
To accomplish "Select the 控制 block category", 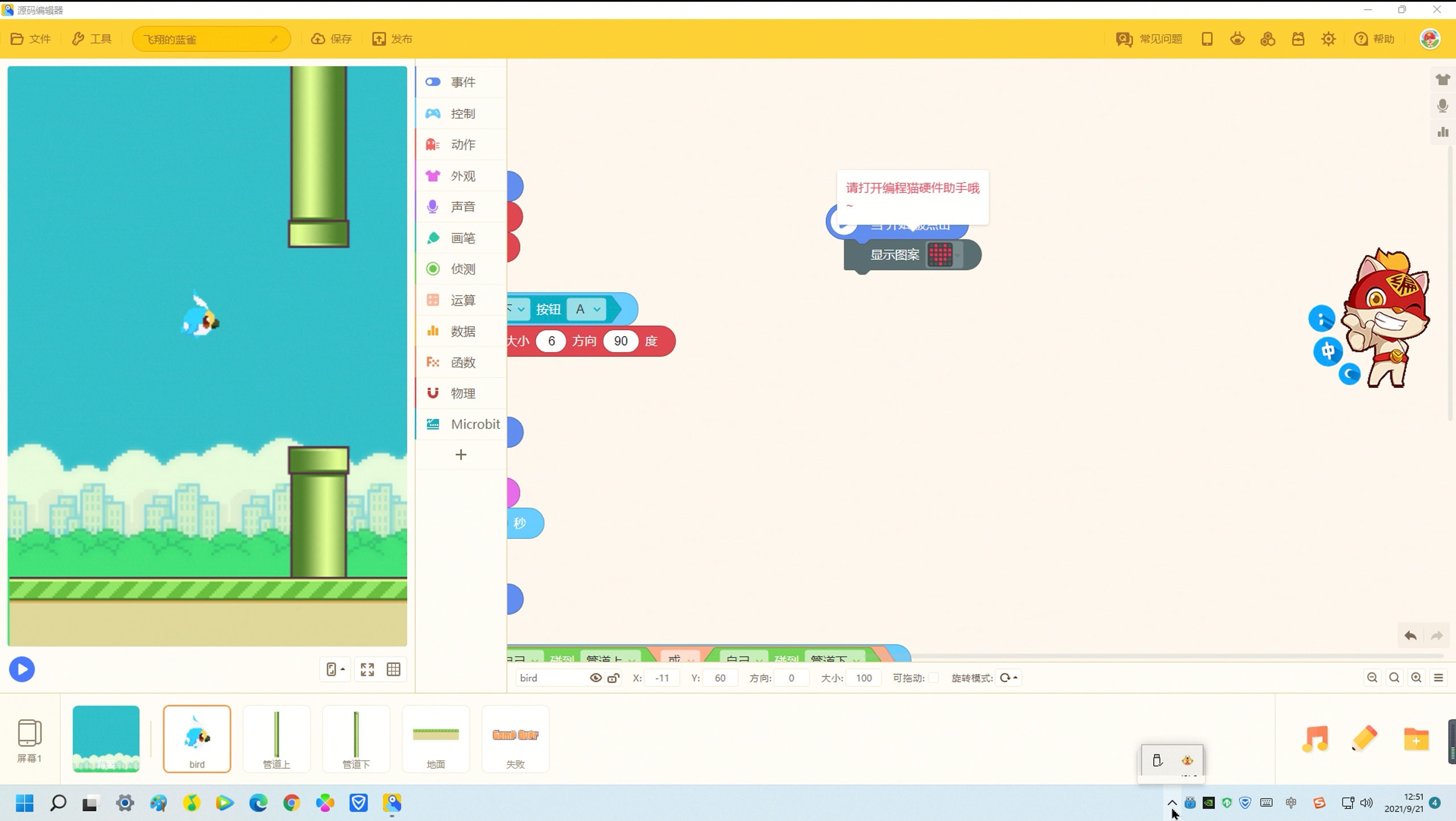I will [x=461, y=113].
